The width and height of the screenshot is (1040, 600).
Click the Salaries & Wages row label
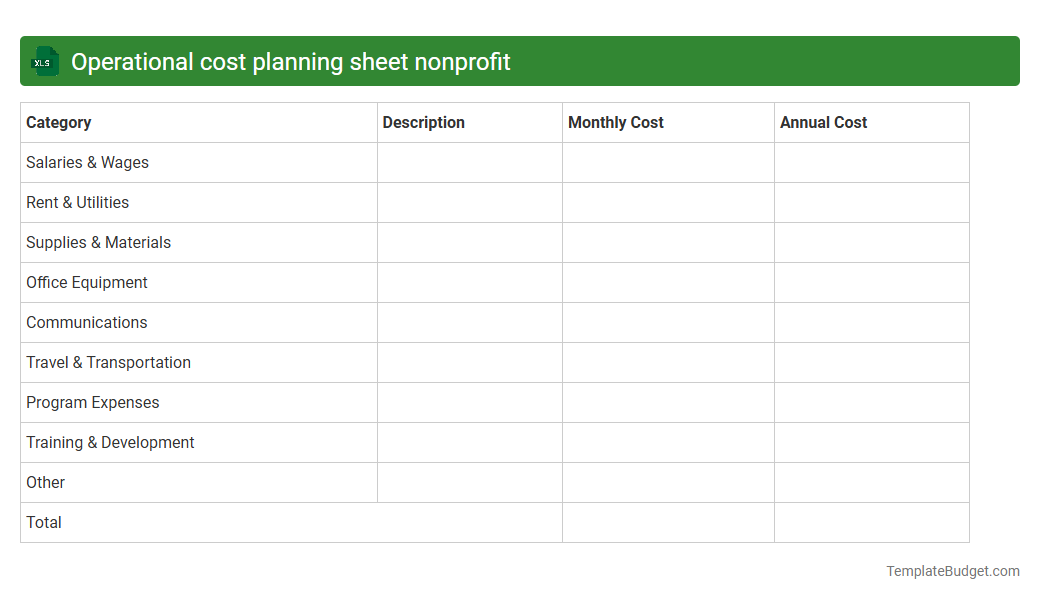coord(87,162)
